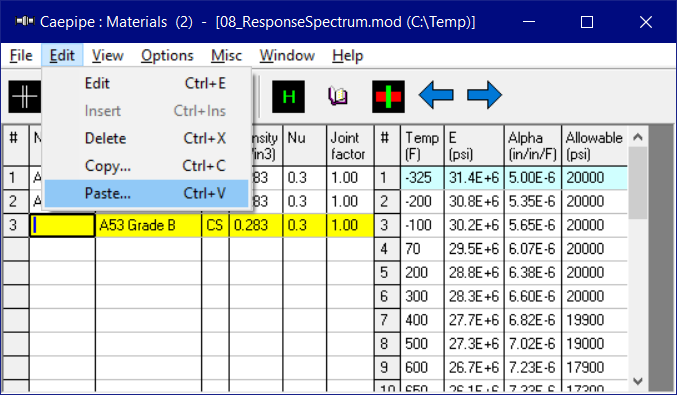Click the Alpha (in/in/F) column header
677x395 pixels.
click(x=532, y=146)
